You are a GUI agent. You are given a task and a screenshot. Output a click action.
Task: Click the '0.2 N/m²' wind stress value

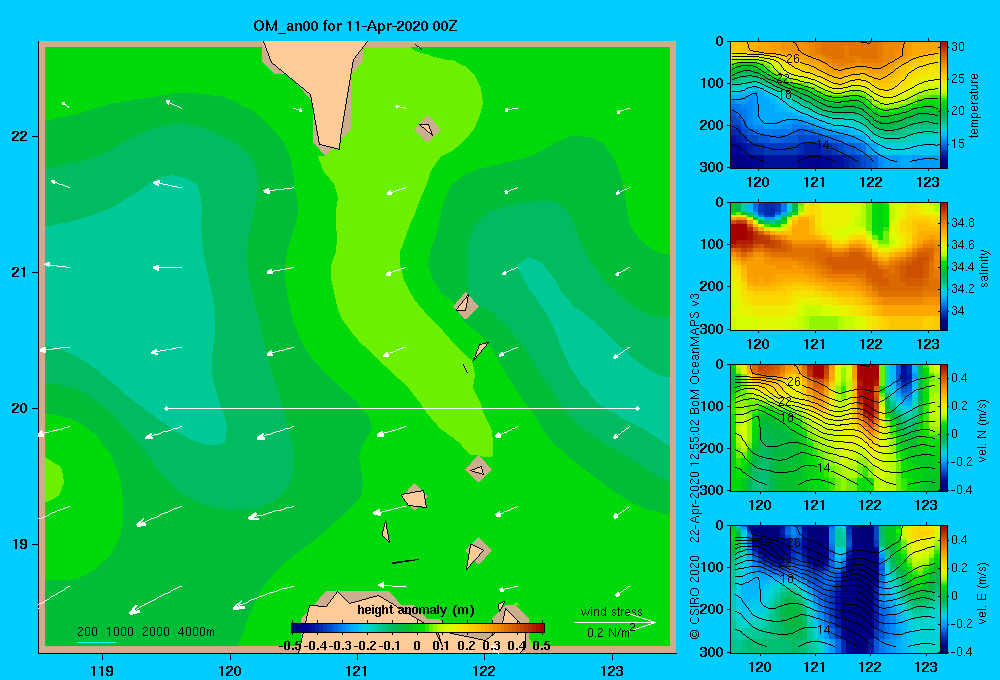pos(611,632)
